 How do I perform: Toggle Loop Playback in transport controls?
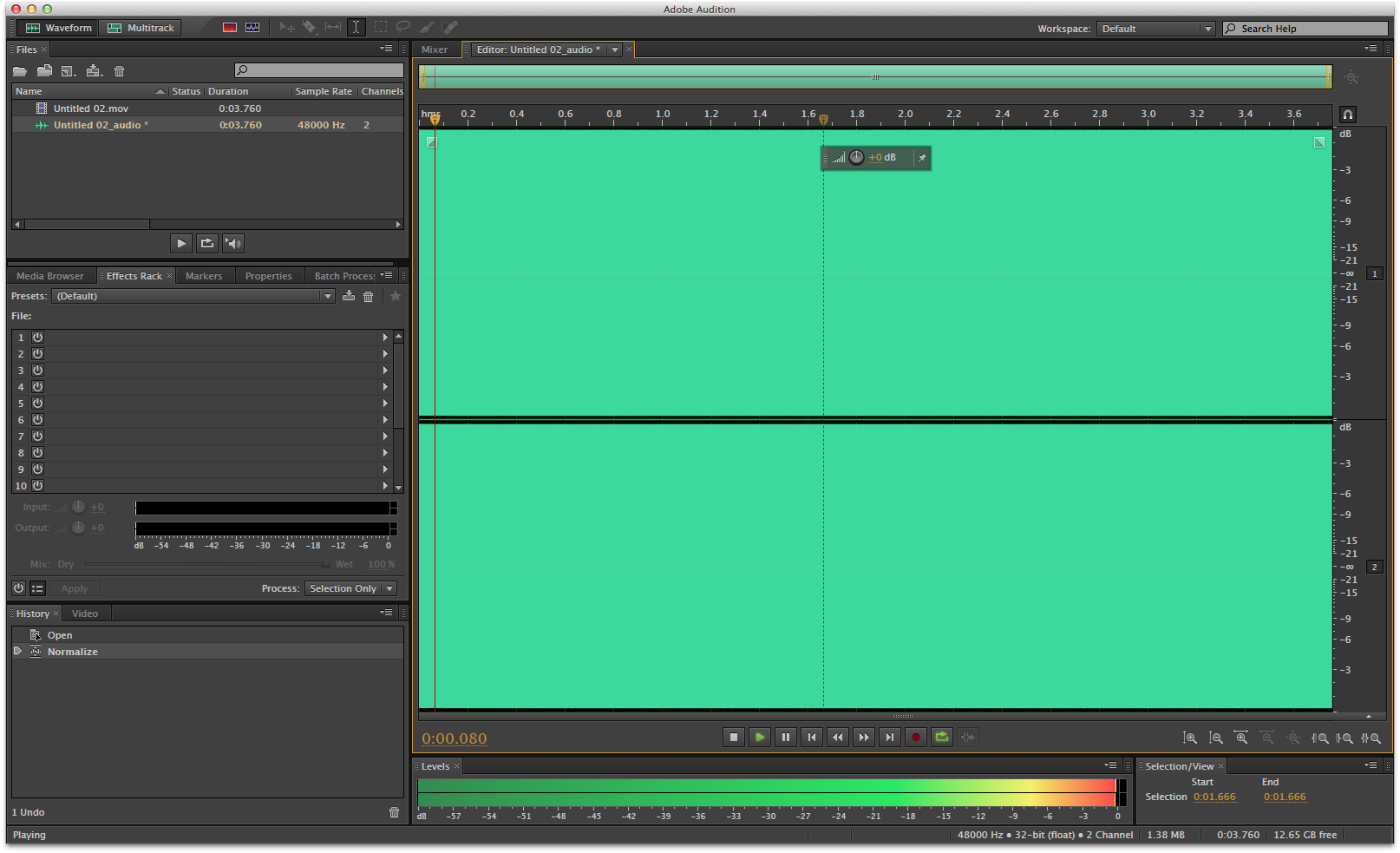click(x=941, y=738)
